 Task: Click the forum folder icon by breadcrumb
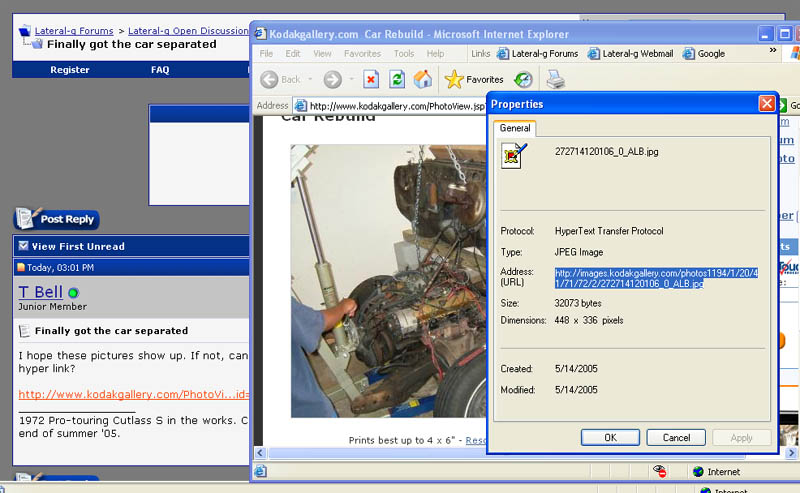click(24, 31)
